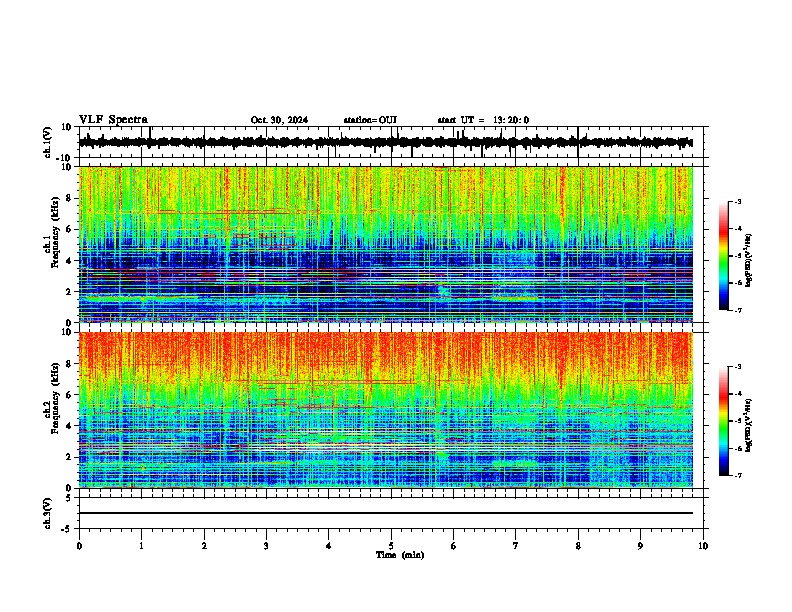Click the "2" kHz tick on ch.2 spectrogram axis
The image size is (792, 612).
coord(70,457)
